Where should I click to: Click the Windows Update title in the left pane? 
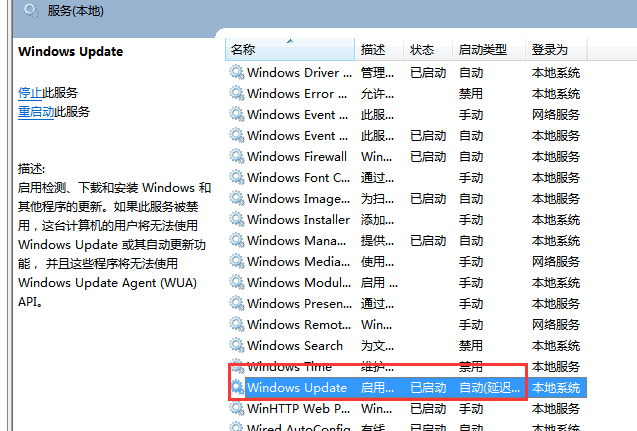[71, 52]
